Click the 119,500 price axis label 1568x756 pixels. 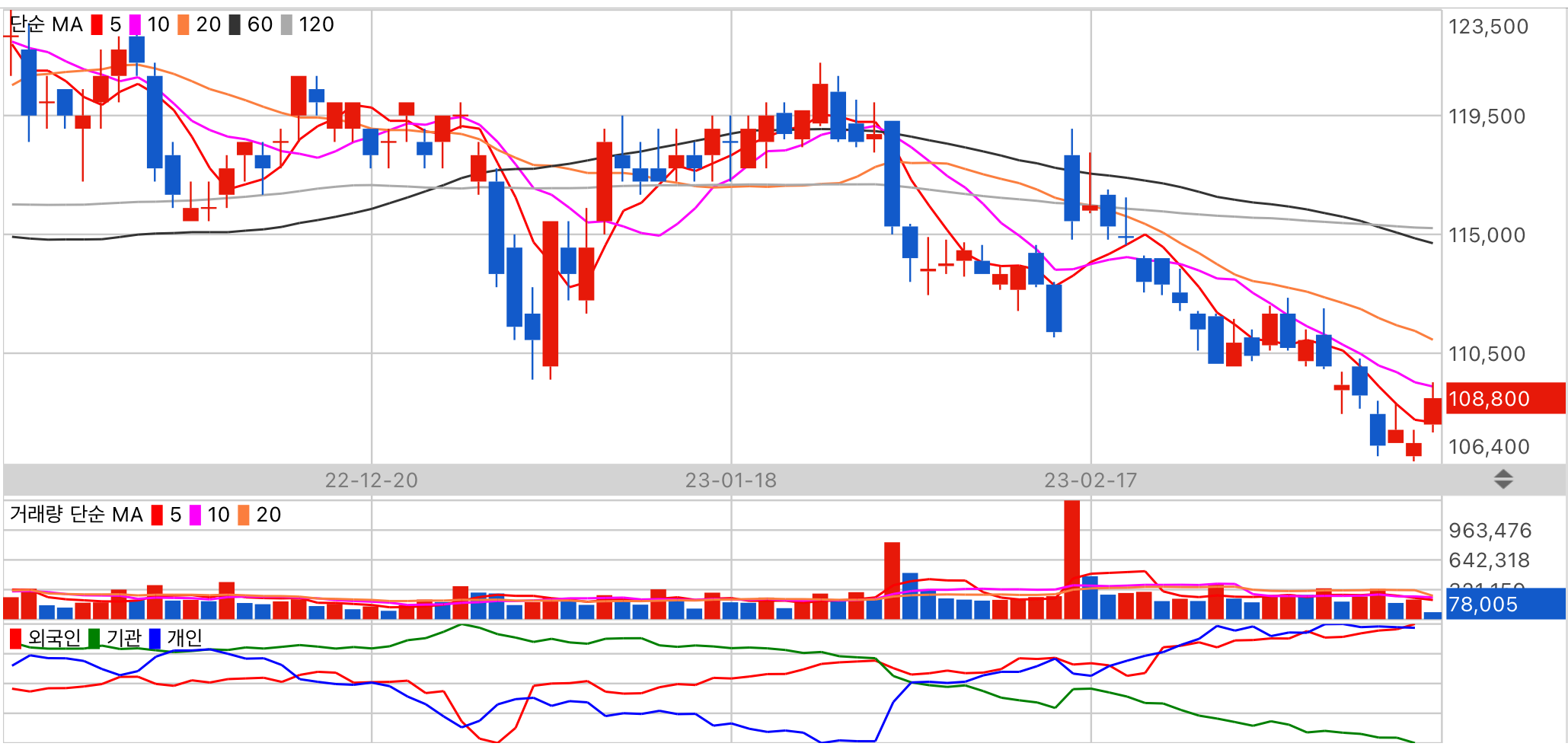(1487, 116)
